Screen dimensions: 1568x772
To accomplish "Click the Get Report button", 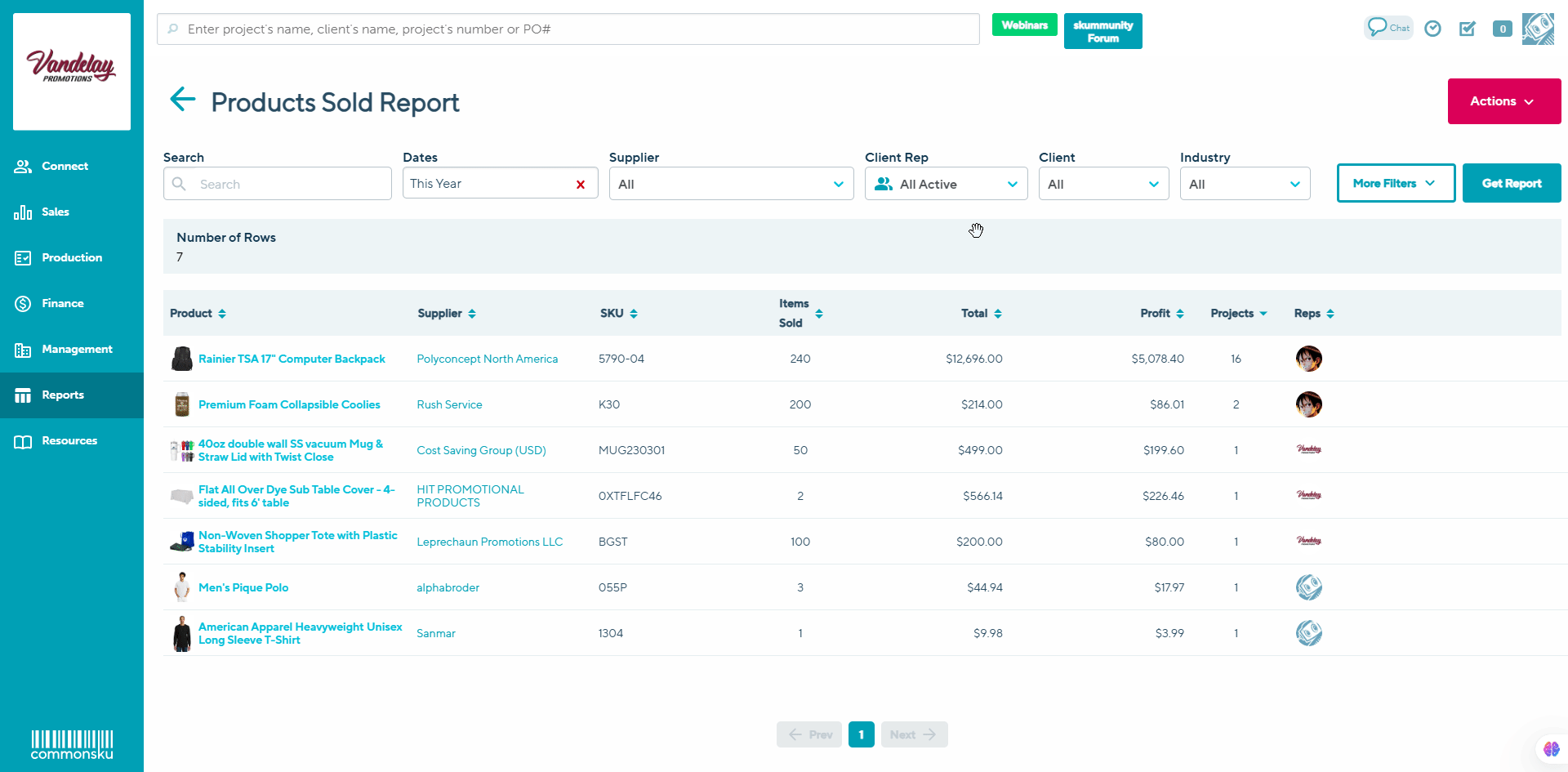I will pyautogui.click(x=1511, y=183).
